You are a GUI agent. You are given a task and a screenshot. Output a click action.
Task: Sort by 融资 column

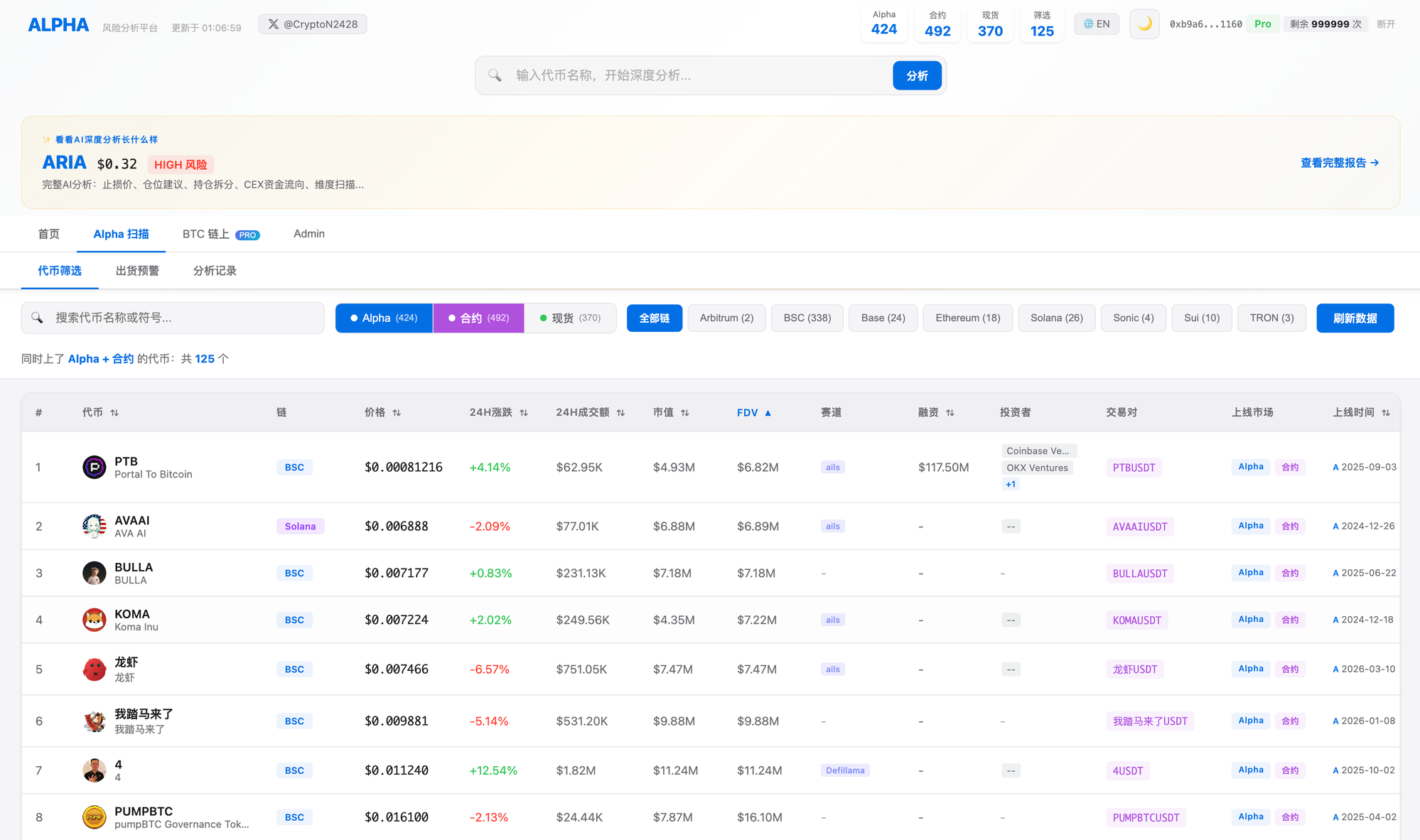[x=936, y=412]
